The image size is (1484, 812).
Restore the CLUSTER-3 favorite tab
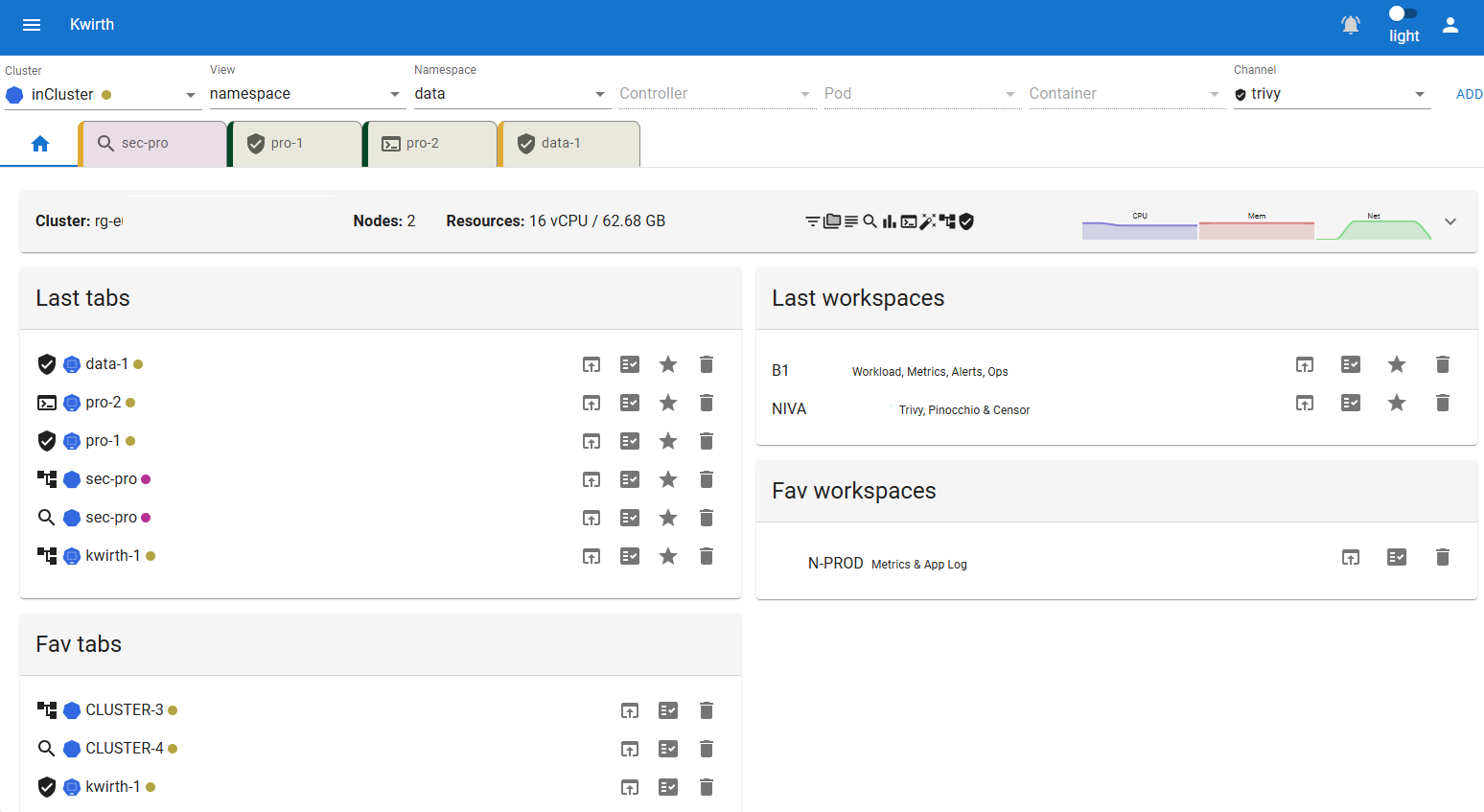click(x=630, y=710)
